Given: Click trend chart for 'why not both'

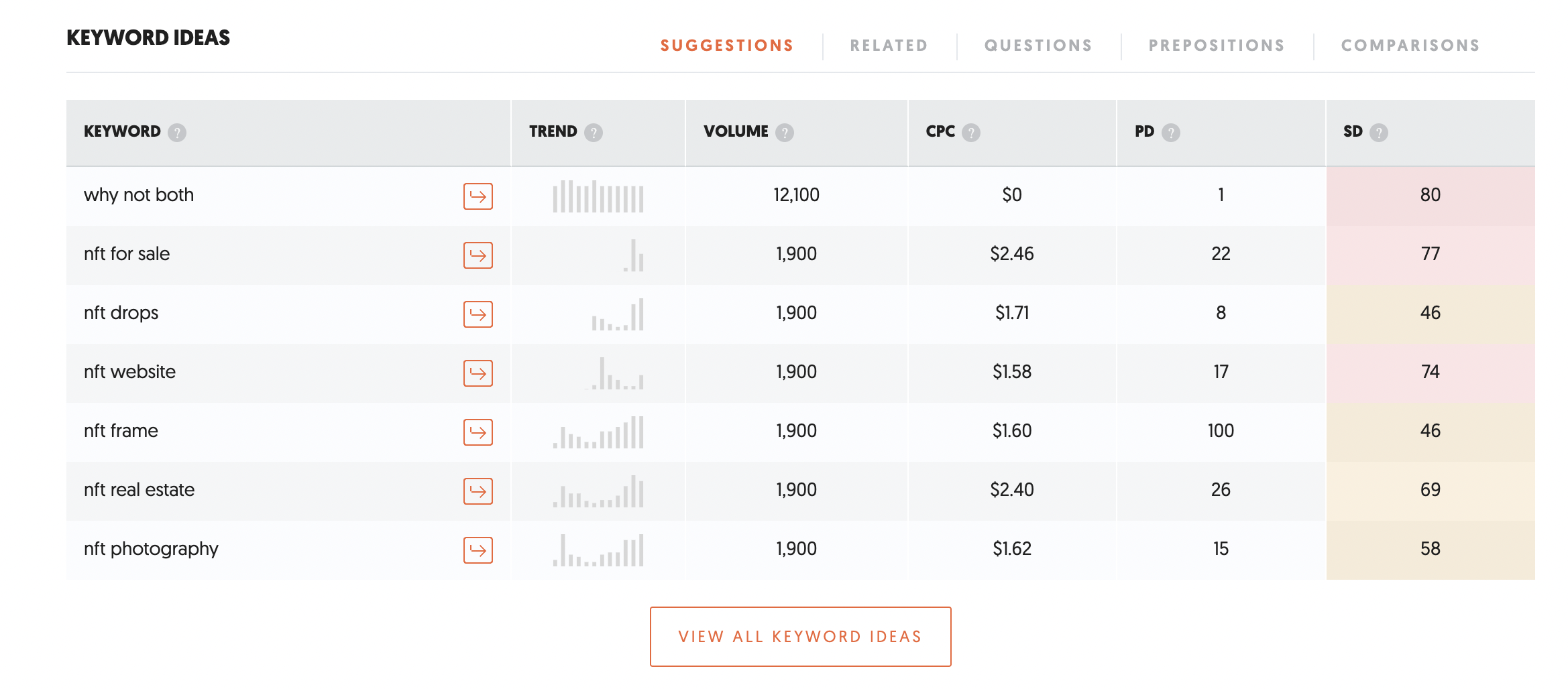Looking at the screenshot, I should pyautogui.click(x=598, y=196).
